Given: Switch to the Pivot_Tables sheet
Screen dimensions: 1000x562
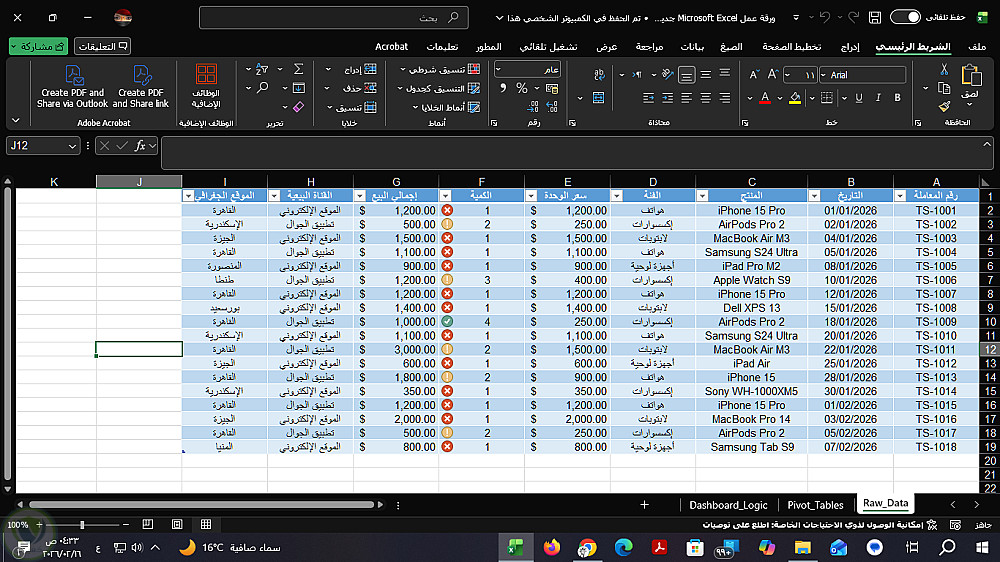Looking at the screenshot, I should point(815,505).
